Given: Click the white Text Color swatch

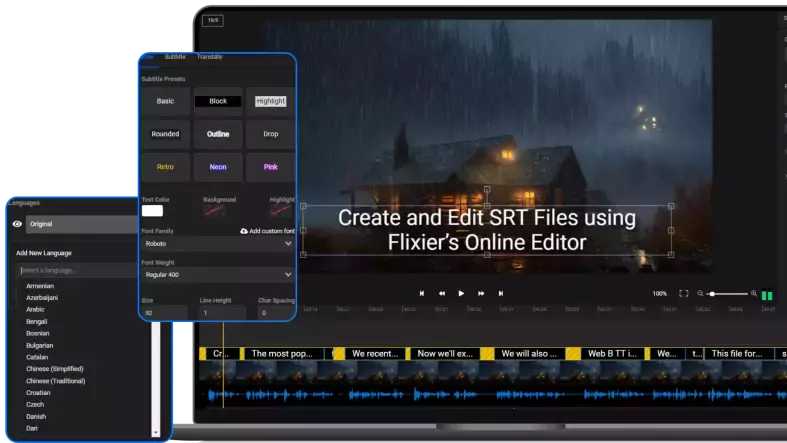Looking at the screenshot, I should 152,211.
